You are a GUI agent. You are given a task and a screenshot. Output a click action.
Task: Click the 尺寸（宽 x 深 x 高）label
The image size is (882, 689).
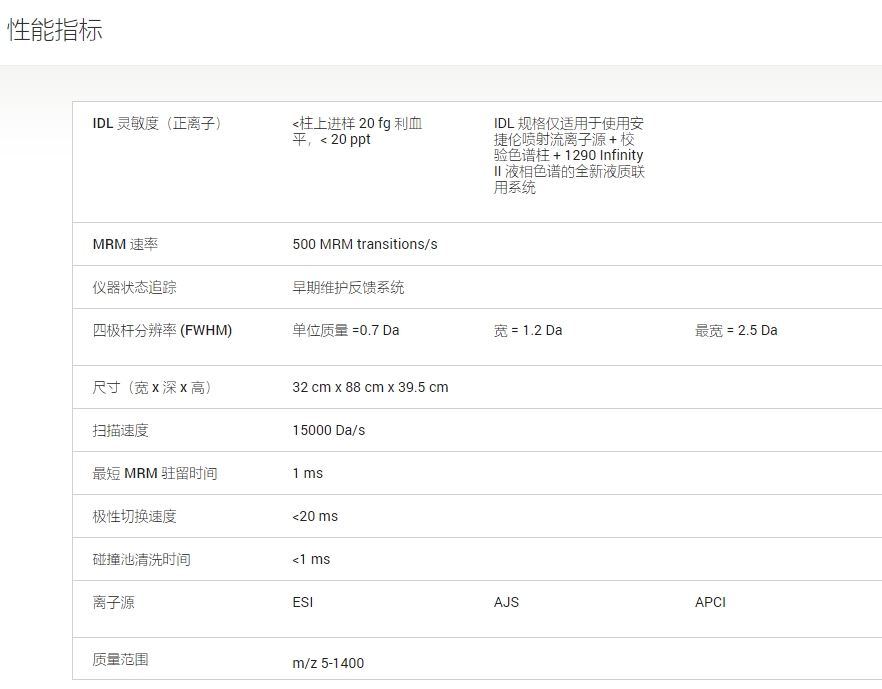(x=154, y=388)
